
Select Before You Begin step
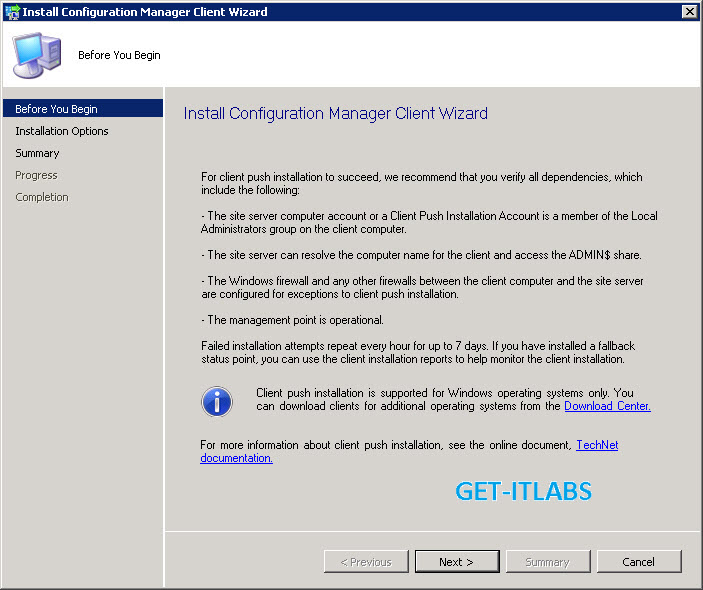pos(83,108)
